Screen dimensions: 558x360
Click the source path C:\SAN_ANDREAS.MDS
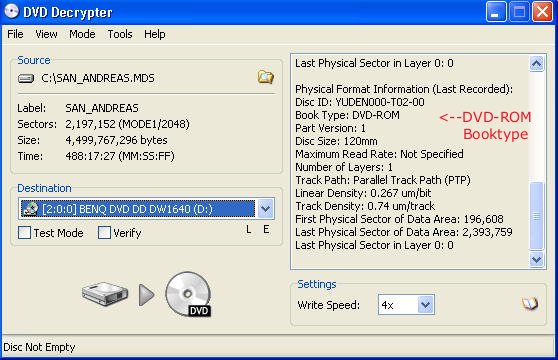pos(98,78)
